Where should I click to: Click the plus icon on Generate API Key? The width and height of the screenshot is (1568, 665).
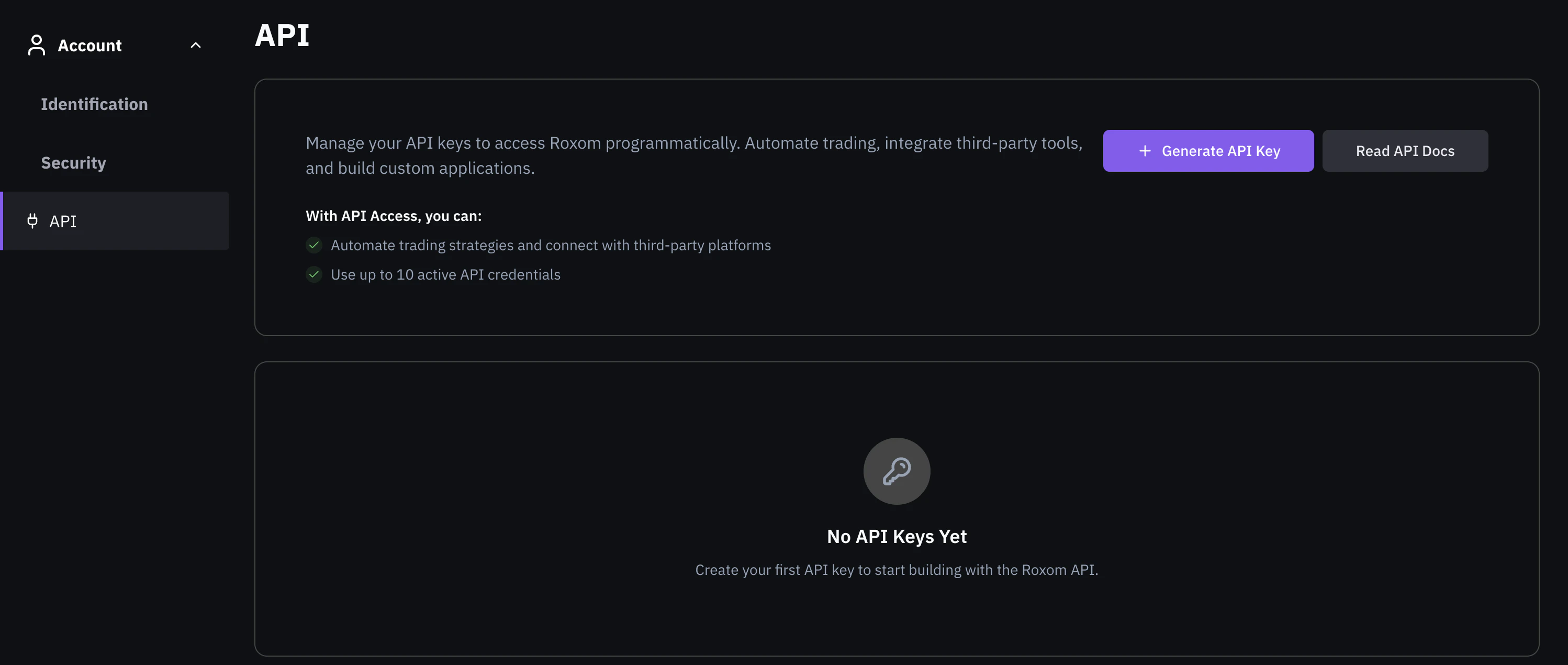1146,150
